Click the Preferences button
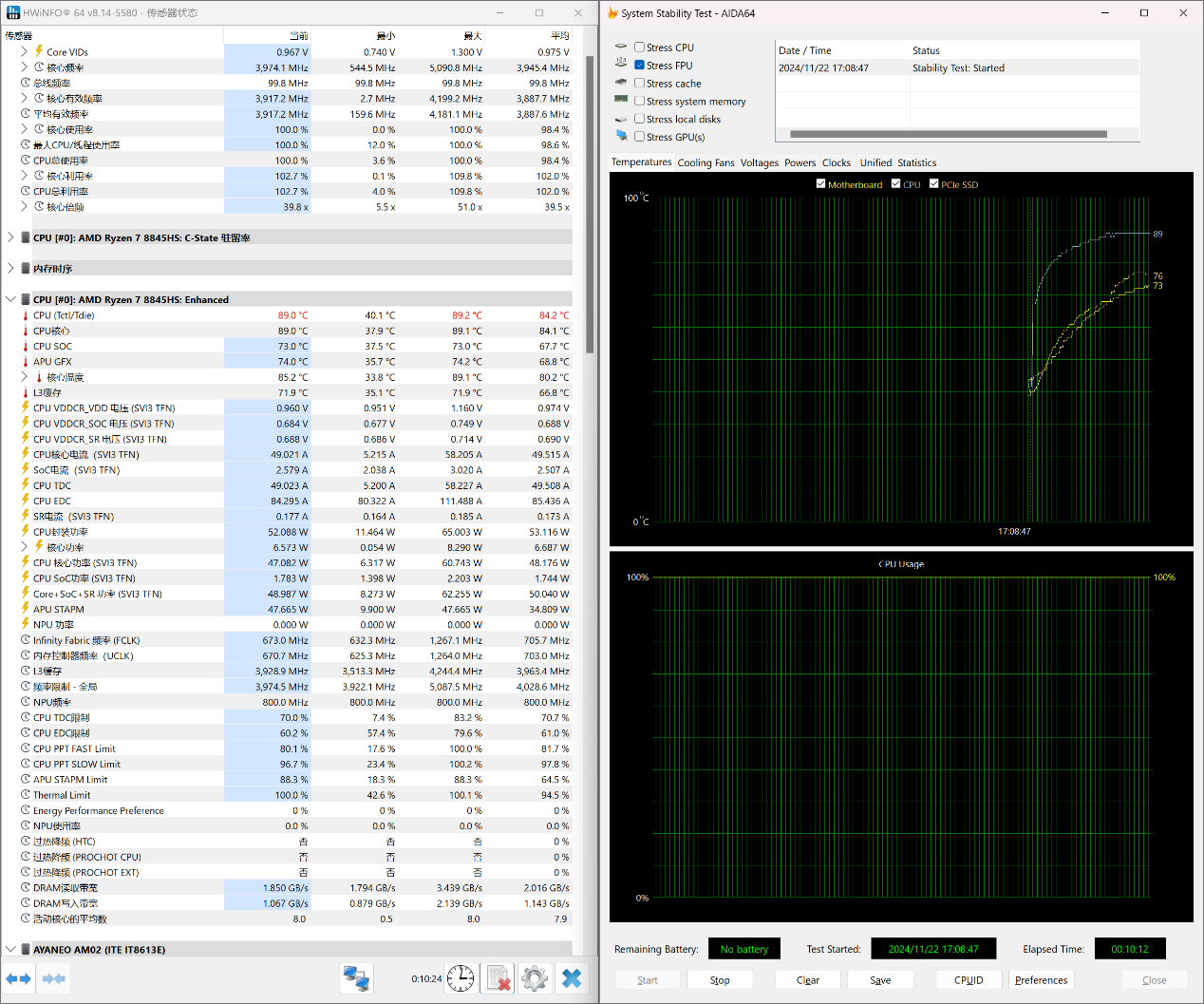 (1041, 980)
